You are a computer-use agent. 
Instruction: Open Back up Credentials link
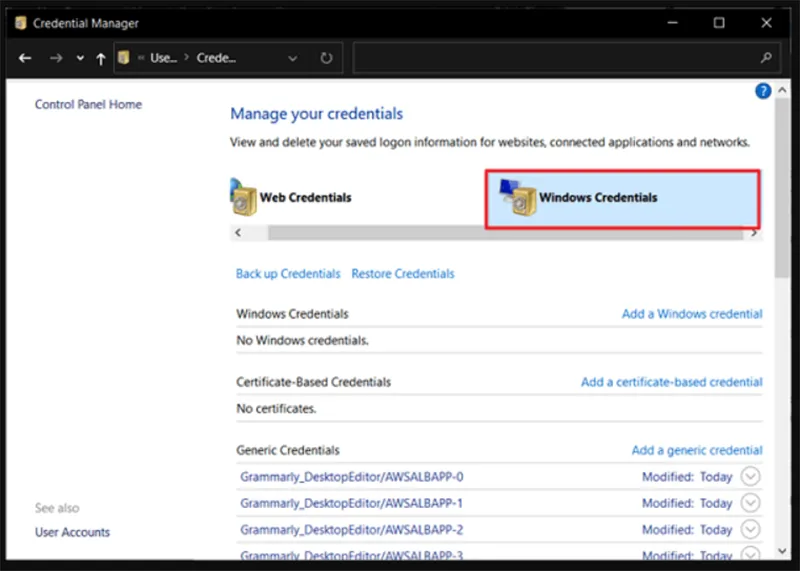pyautogui.click(x=288, y=274)
